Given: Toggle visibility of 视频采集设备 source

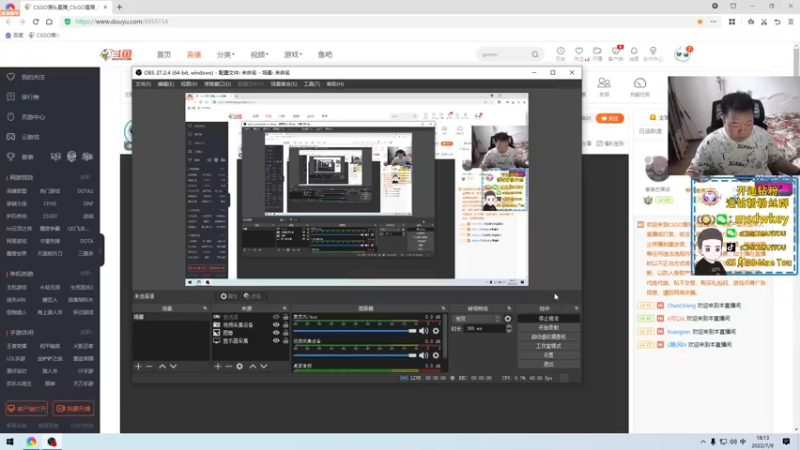Looking at the screenshot, I should 276,324.
